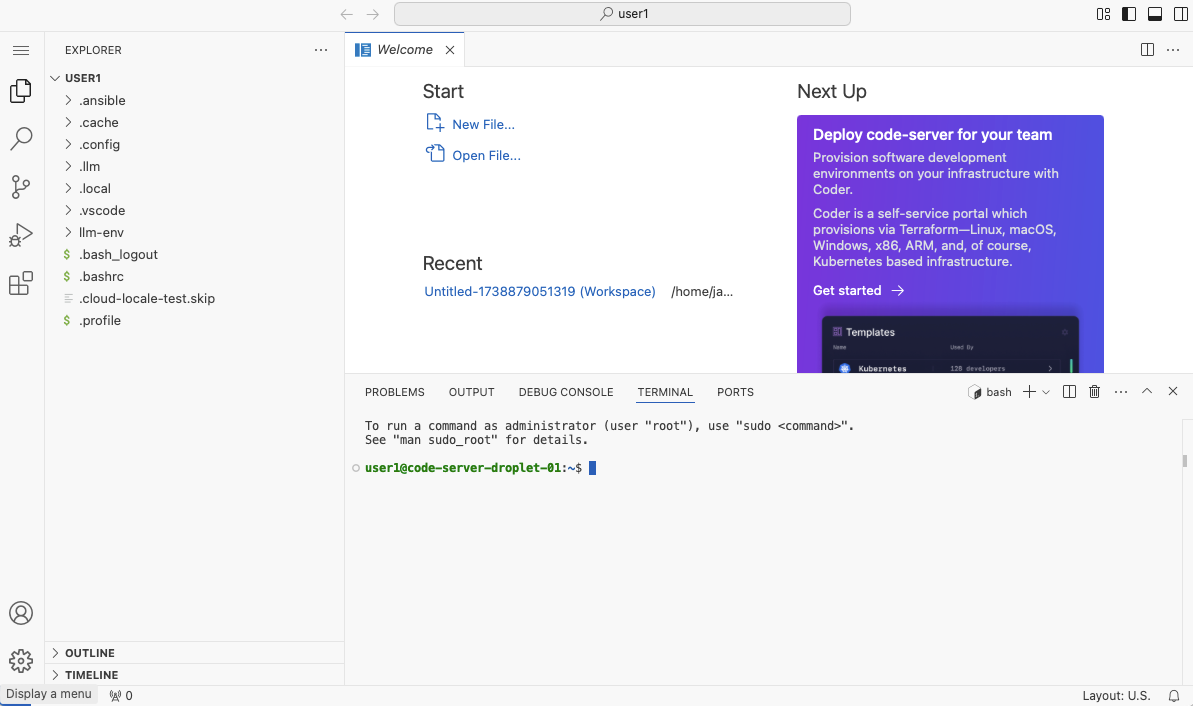
Task: Open the Search view icon
Action: [21, 138]
